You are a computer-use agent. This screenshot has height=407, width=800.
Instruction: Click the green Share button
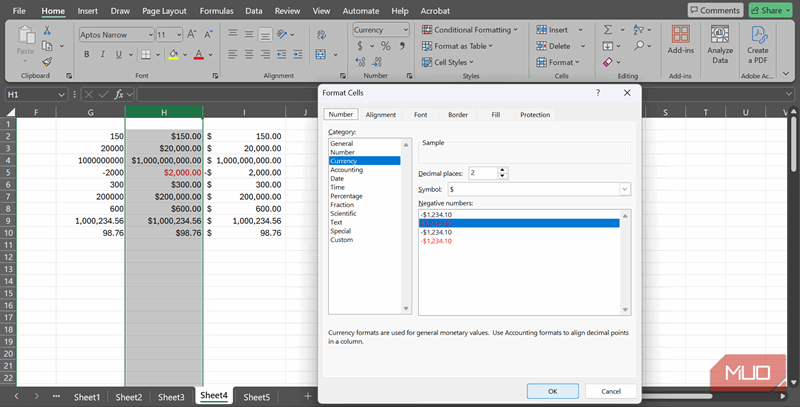pos(770,10)
